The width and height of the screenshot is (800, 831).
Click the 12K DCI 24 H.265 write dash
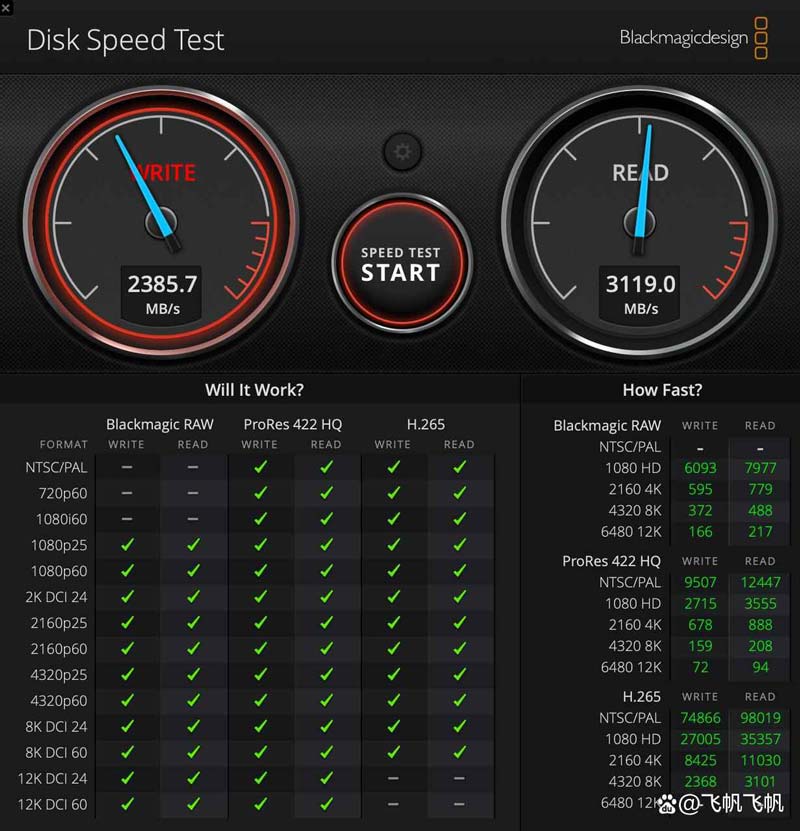pos(393,778)
